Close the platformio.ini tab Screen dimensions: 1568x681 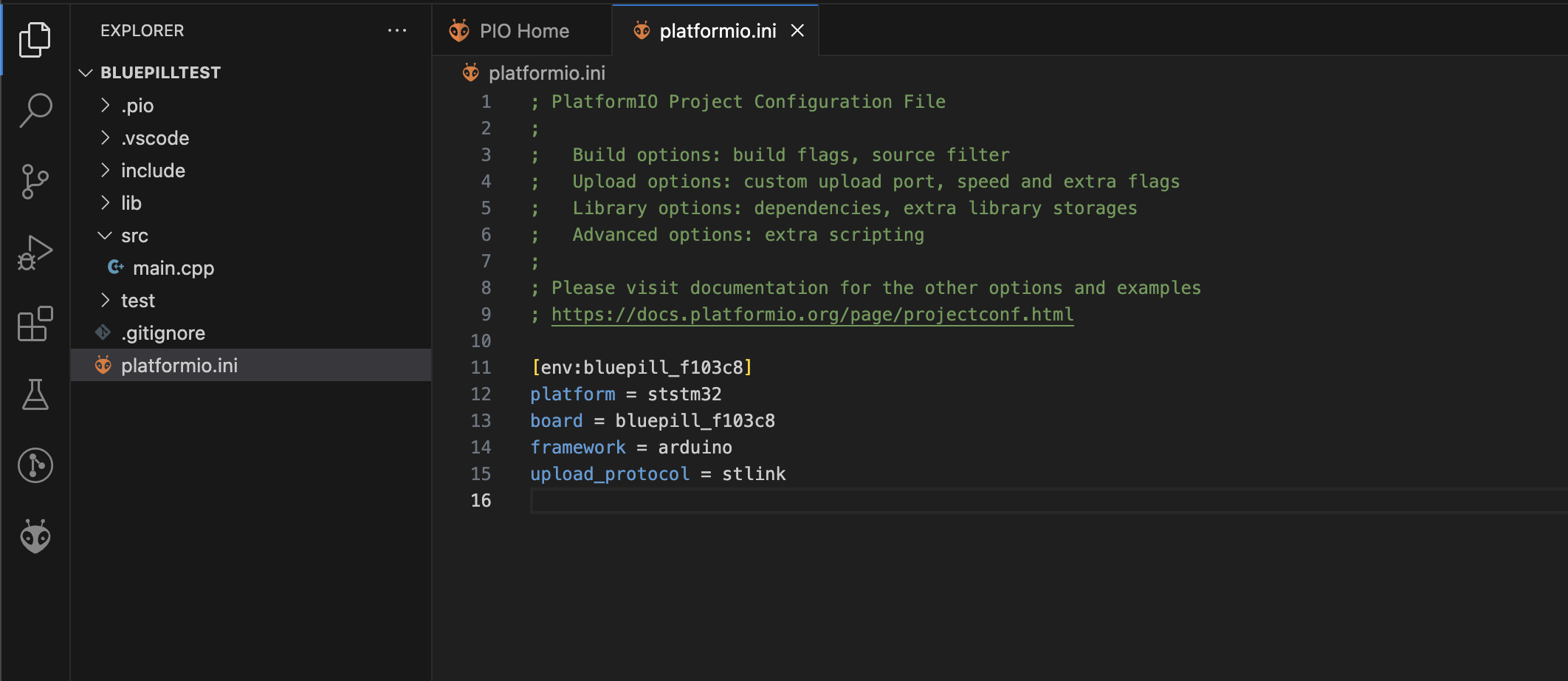797,31
